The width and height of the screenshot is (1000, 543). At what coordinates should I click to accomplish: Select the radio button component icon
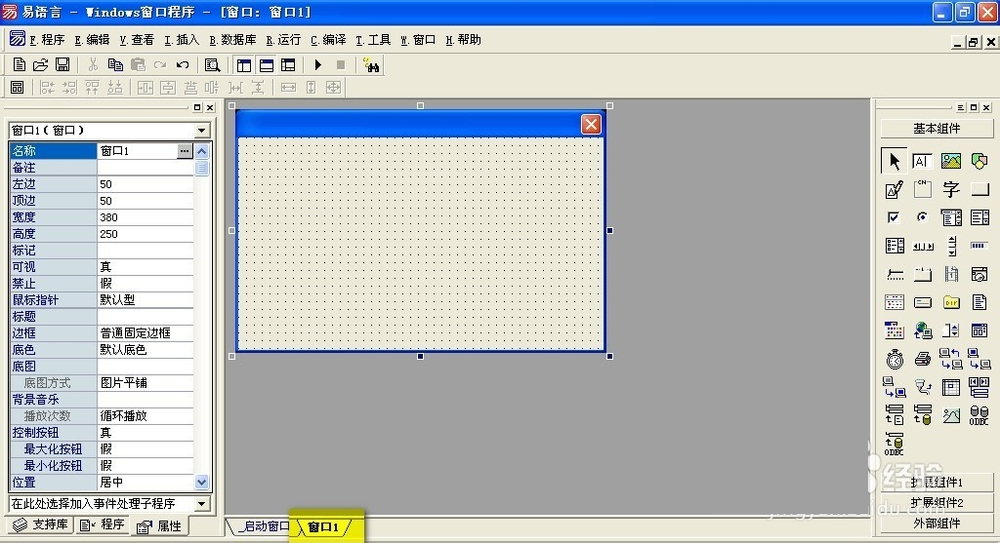922,217
